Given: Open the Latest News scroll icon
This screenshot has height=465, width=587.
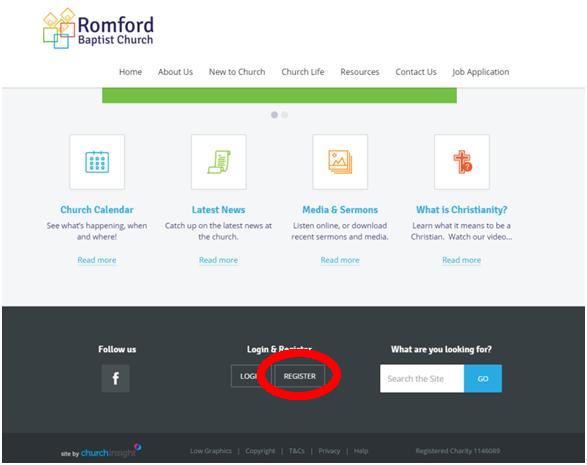Looking at the screenshot, I should tap(219, 162).
